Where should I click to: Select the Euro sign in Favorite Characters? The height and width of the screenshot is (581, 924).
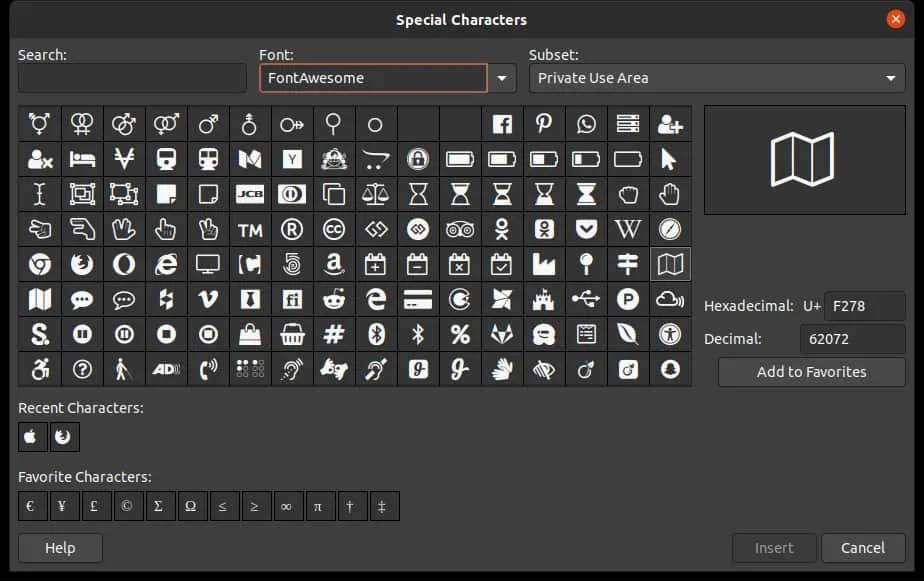(32, 506)
